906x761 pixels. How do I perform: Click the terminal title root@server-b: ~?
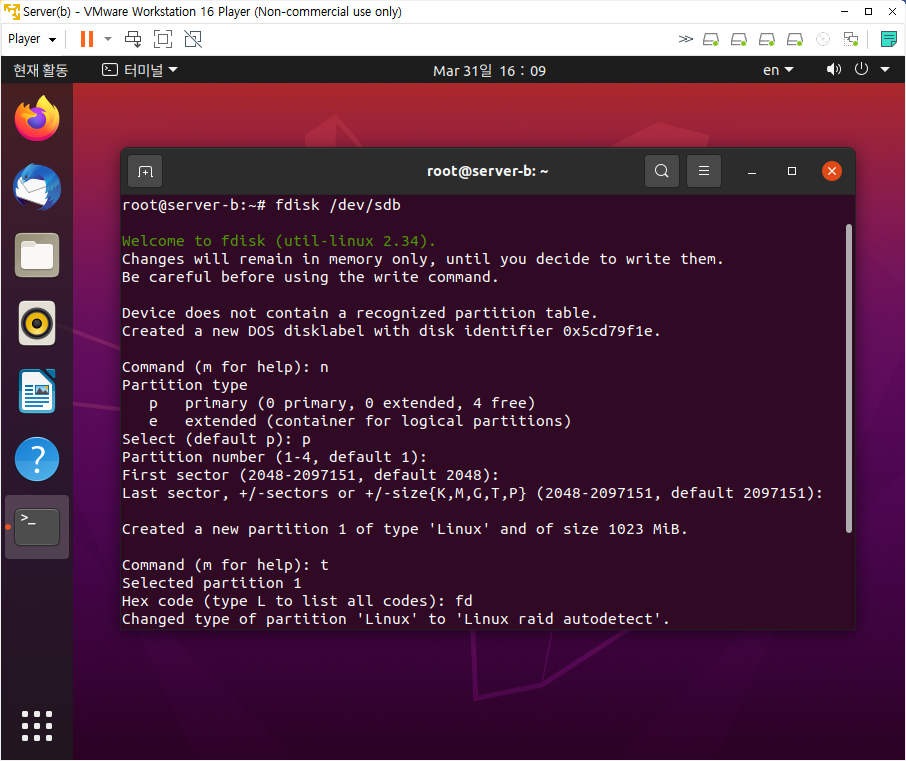pyautogui.click(x=488, y=171)
